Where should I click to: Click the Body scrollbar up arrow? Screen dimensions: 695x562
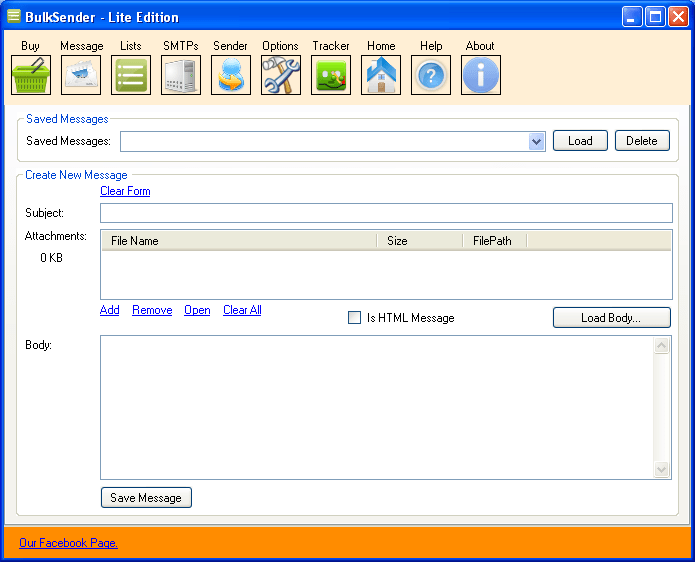(662, 346)
